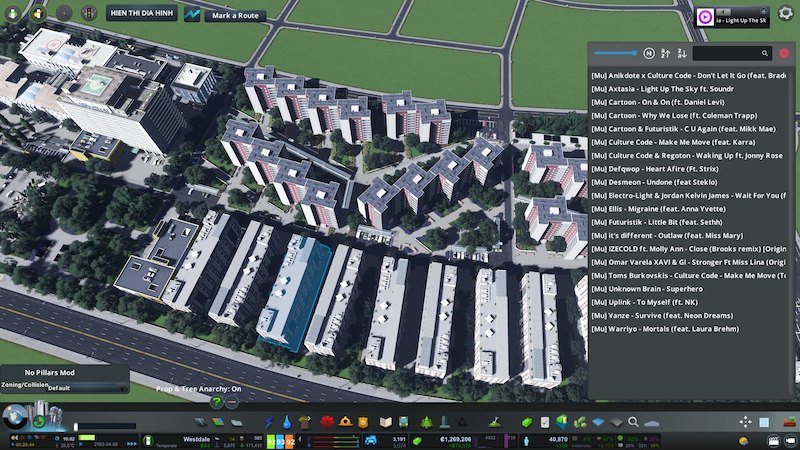Sort the song list Z to A descending
The height and width of the screenshot is (450, 800).
pos(682,53)
